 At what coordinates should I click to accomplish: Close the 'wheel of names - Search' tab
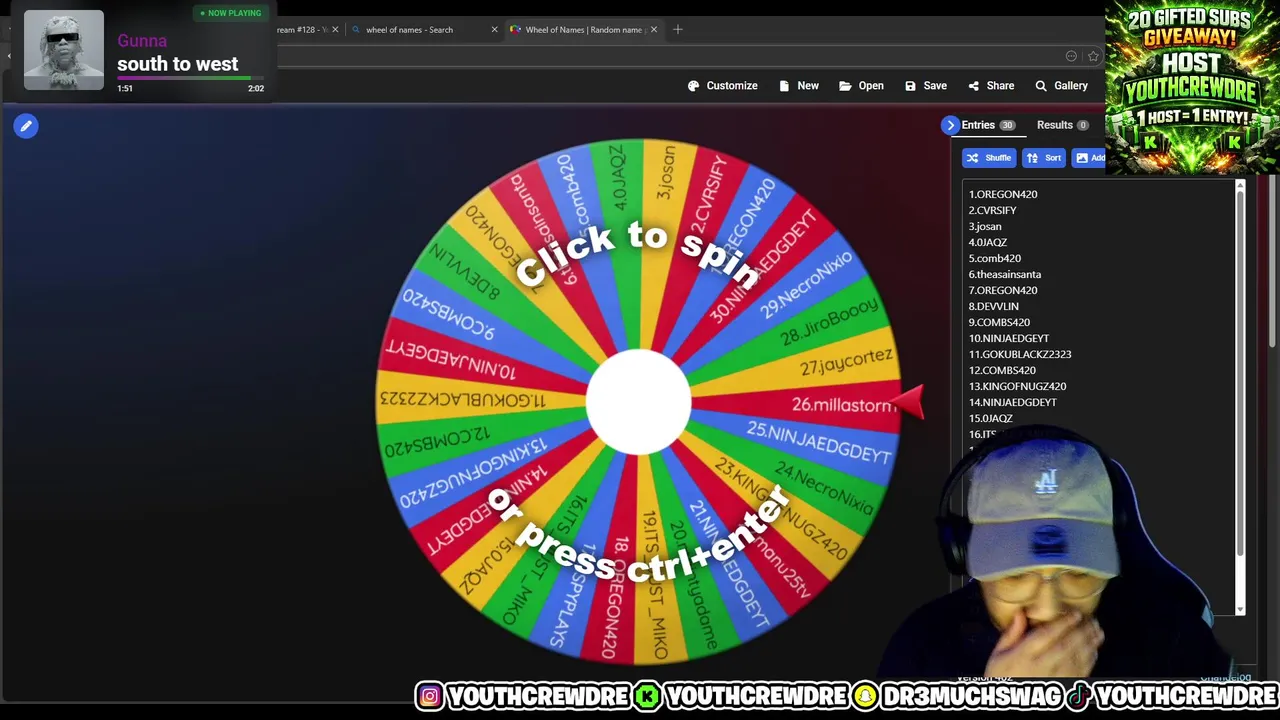click(x=494, y=30)
